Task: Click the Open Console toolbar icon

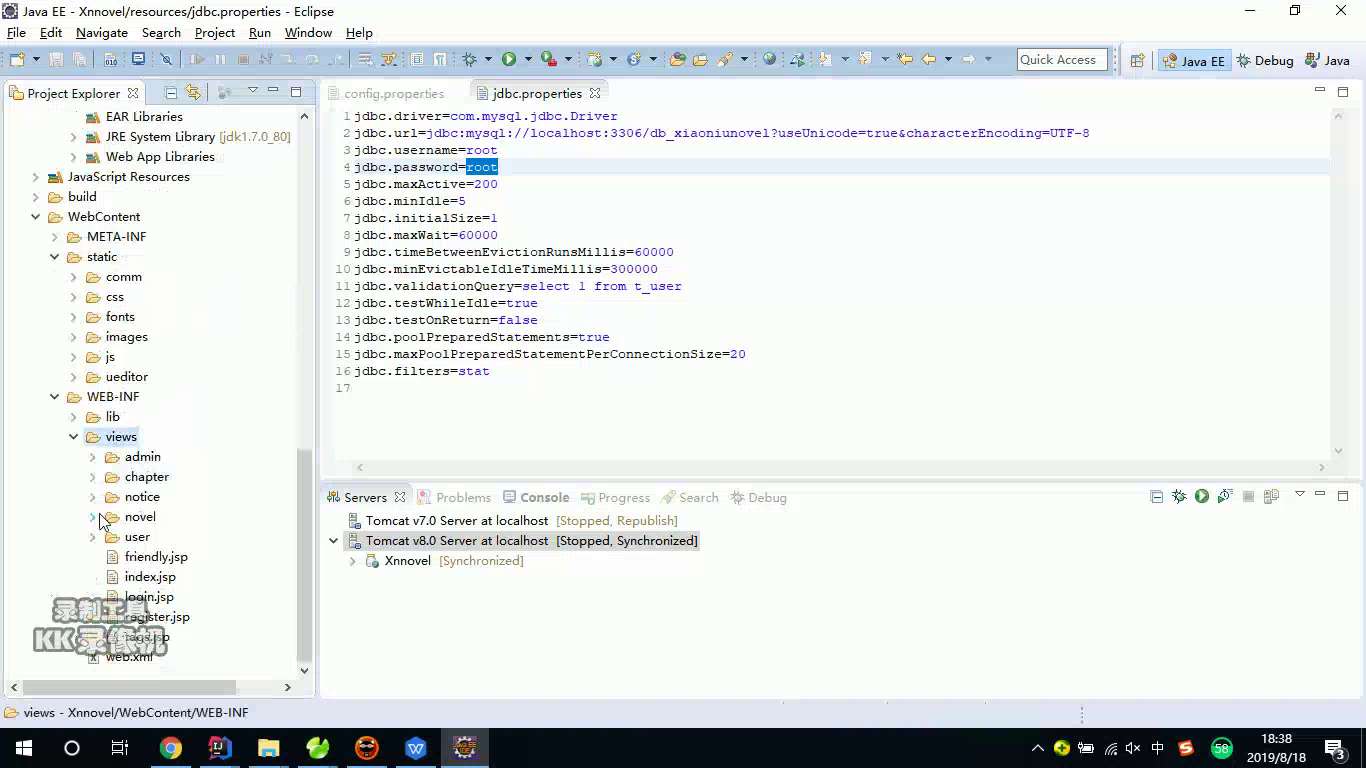Action: pos(138,60)
